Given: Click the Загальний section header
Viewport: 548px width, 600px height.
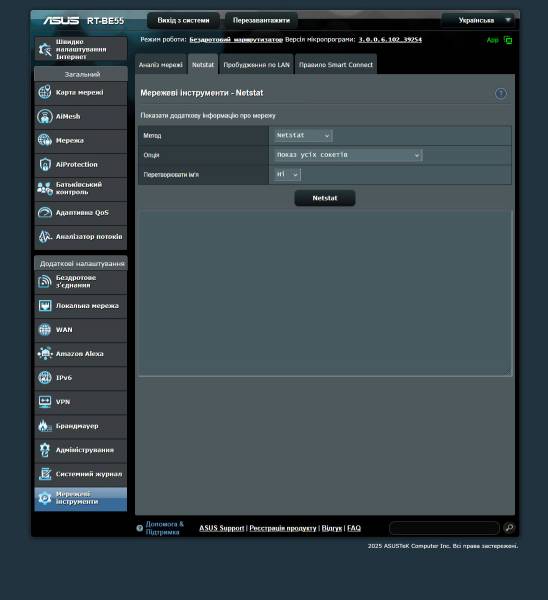Looking at the screenshot, I should (x=81, y=74).
